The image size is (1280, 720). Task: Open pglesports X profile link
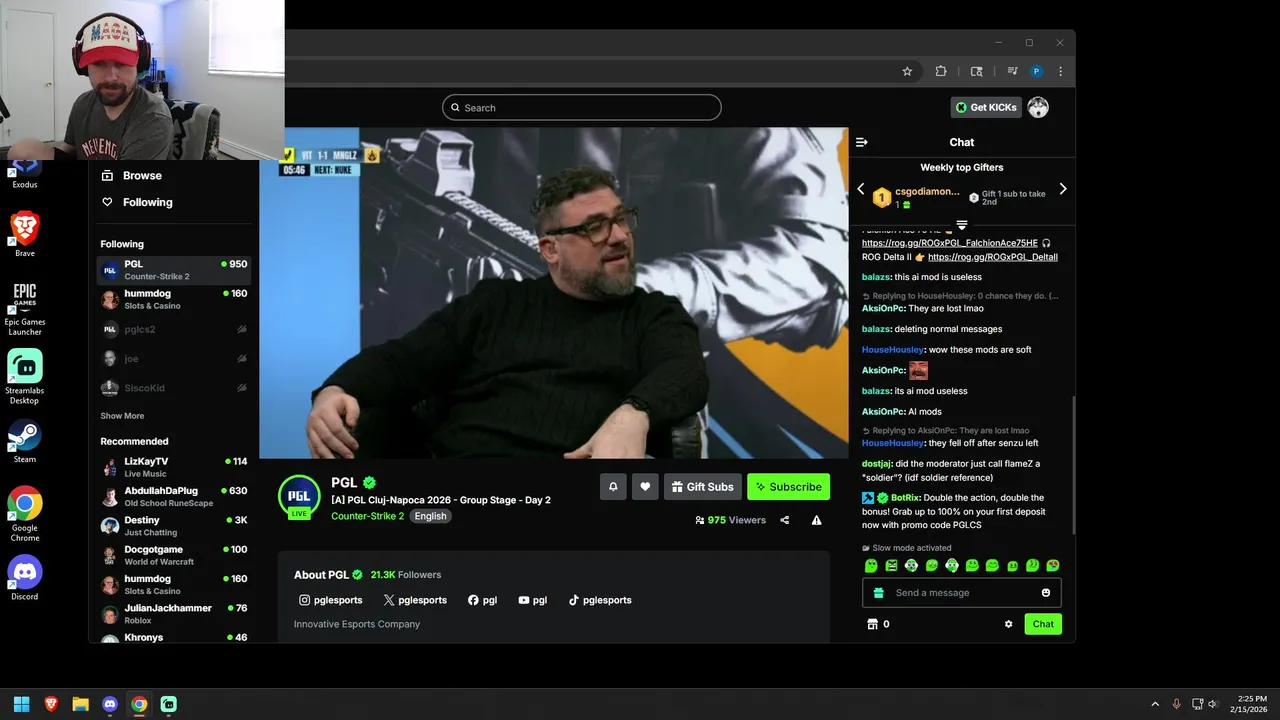(415, 600)
